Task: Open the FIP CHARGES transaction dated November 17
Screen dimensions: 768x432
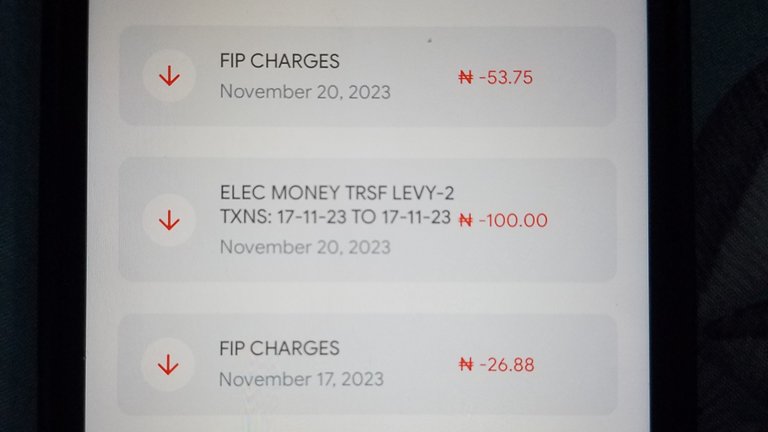Action: (367, 364)
